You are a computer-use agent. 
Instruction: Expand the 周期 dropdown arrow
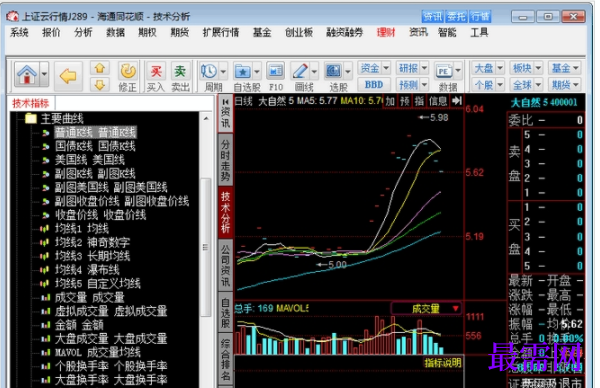[223, 72]
